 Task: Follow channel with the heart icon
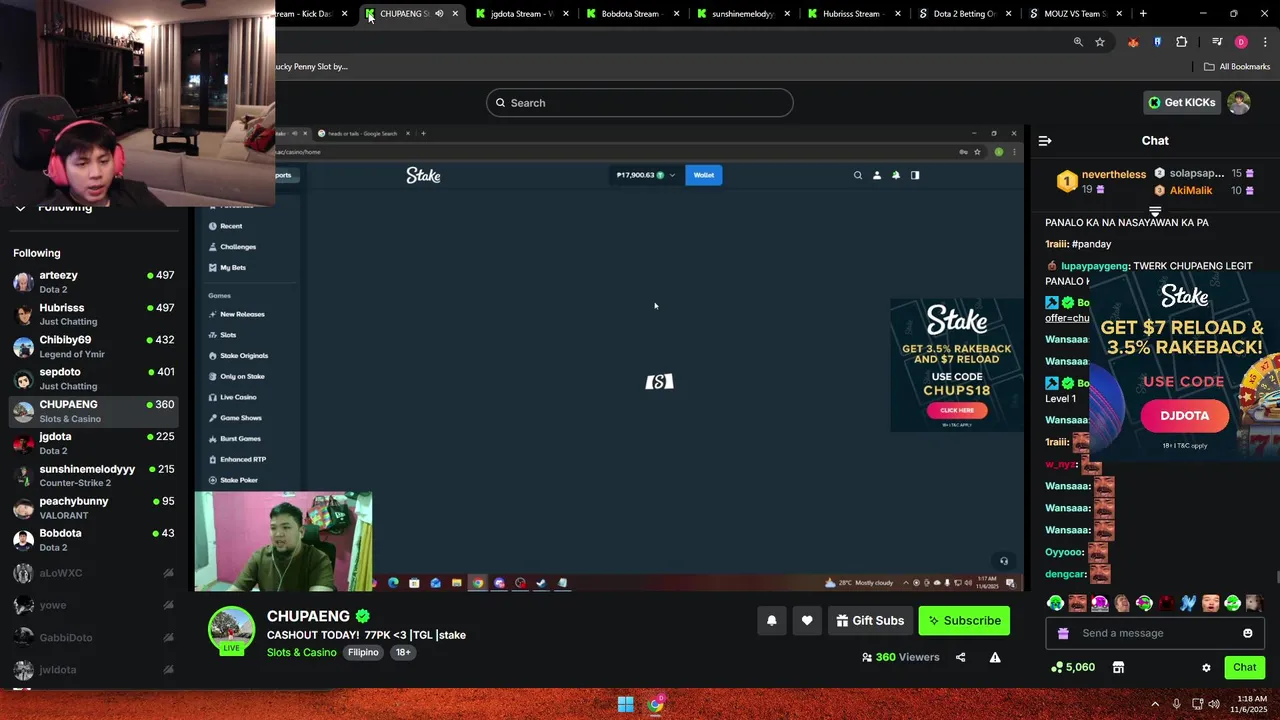[x=807, y=620]
